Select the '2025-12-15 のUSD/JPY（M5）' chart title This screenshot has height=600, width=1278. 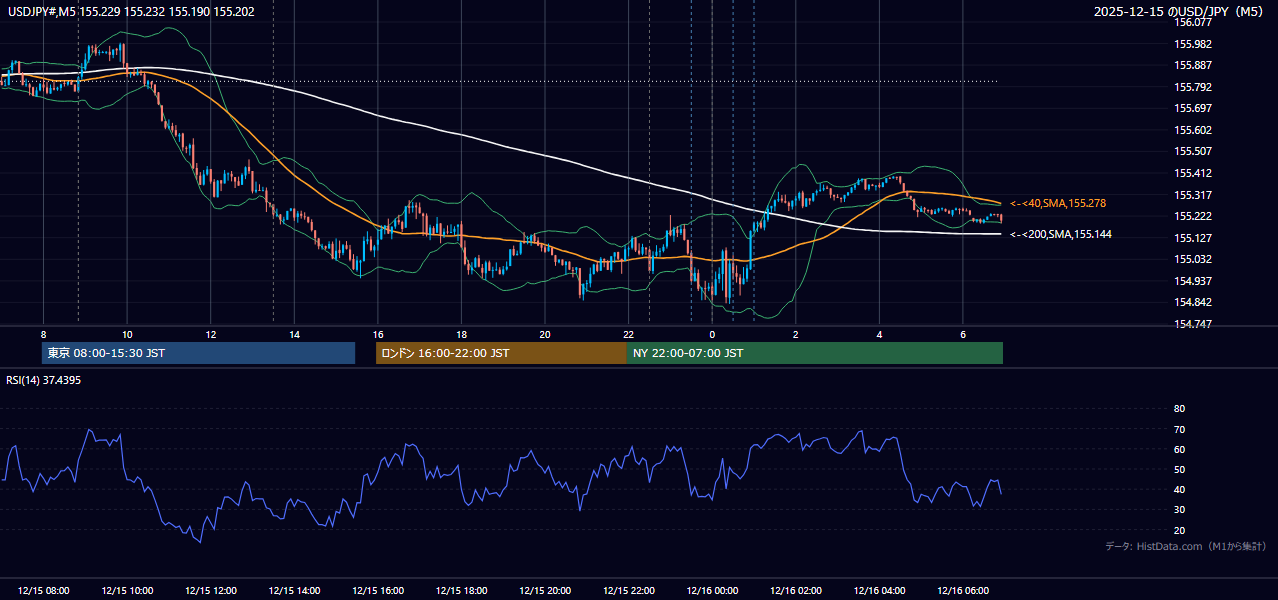pos(1180,11)
